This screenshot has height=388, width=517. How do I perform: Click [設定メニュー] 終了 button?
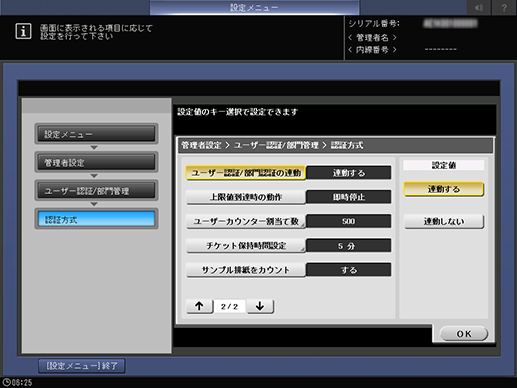[x=82, y=366]
